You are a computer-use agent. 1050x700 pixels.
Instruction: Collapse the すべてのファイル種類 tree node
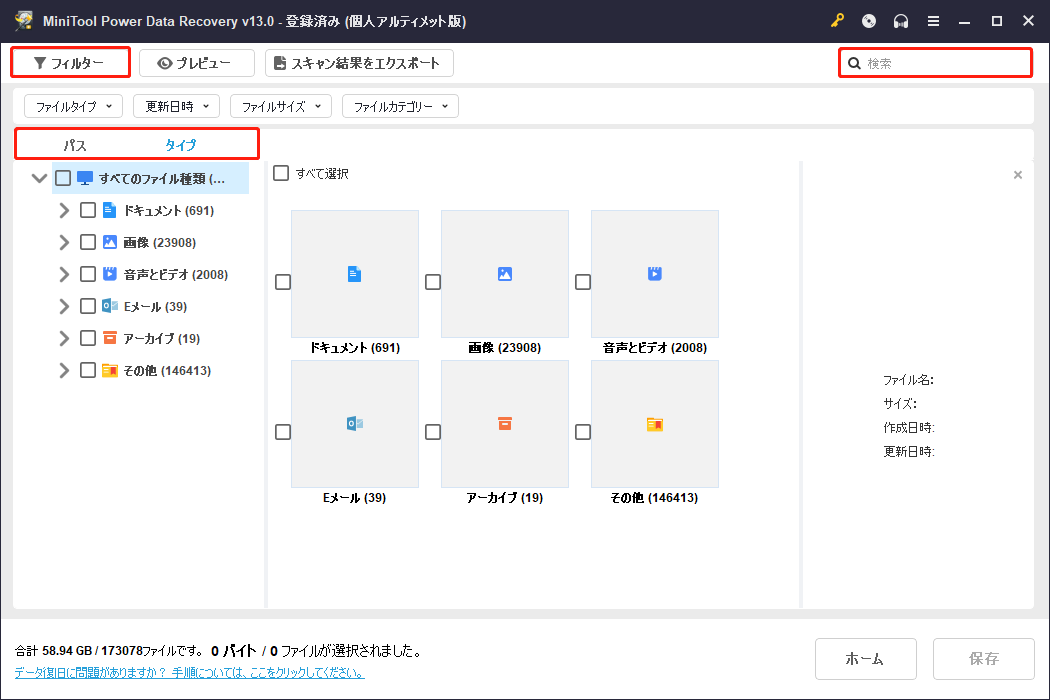pyautogui.click(x=39, y=178)
